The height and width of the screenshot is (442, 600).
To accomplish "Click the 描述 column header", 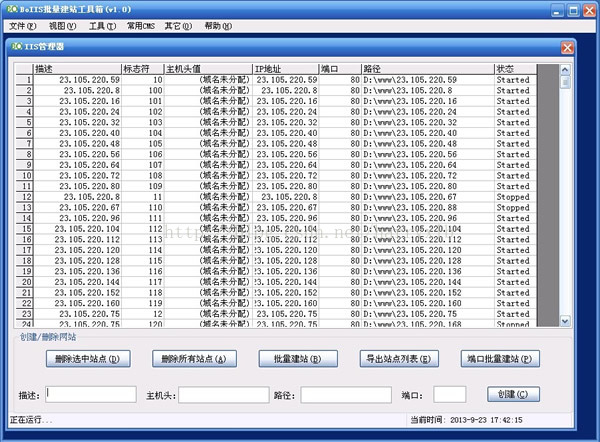I will coord(77,69).
